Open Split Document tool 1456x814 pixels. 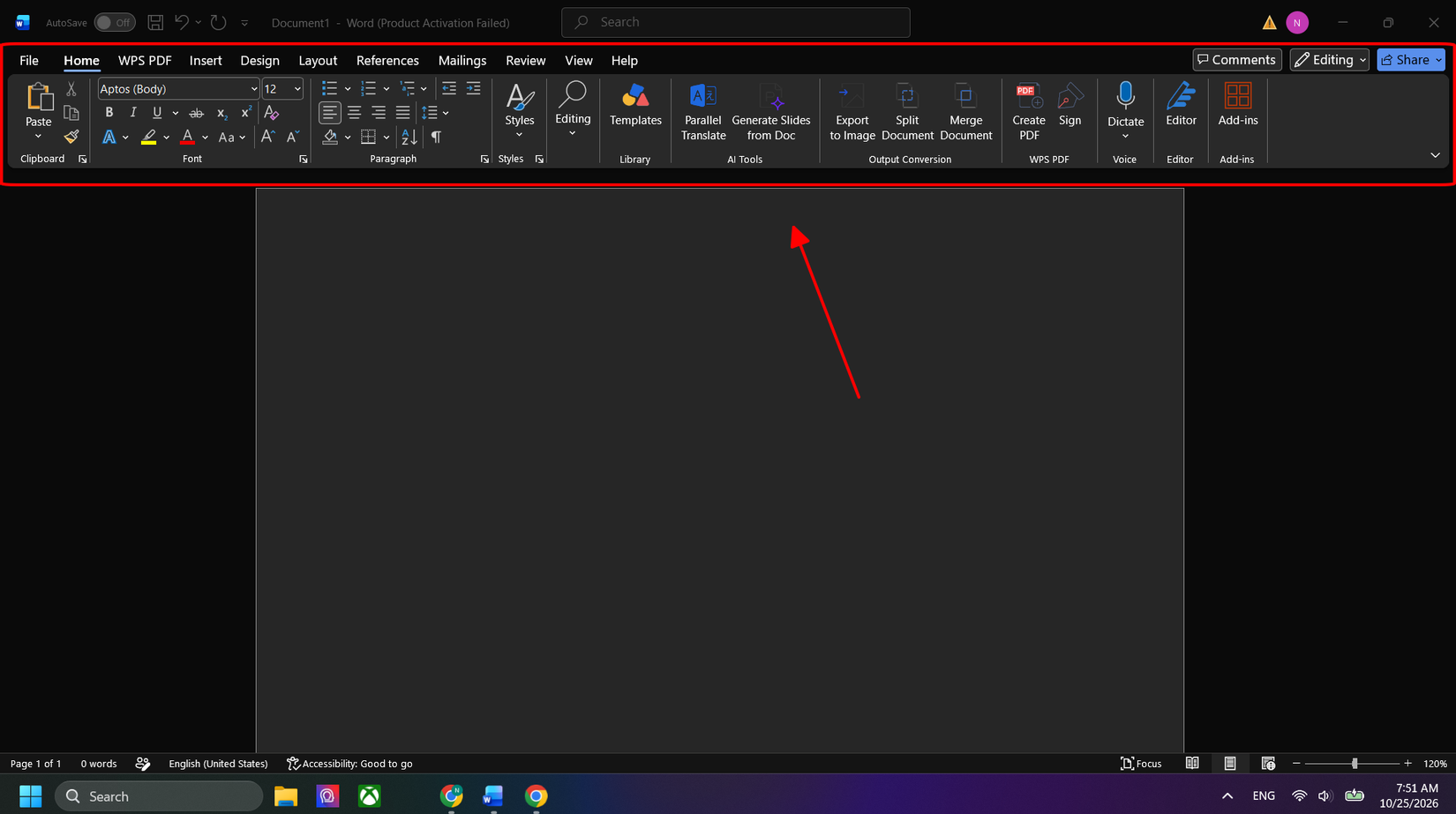907,112
